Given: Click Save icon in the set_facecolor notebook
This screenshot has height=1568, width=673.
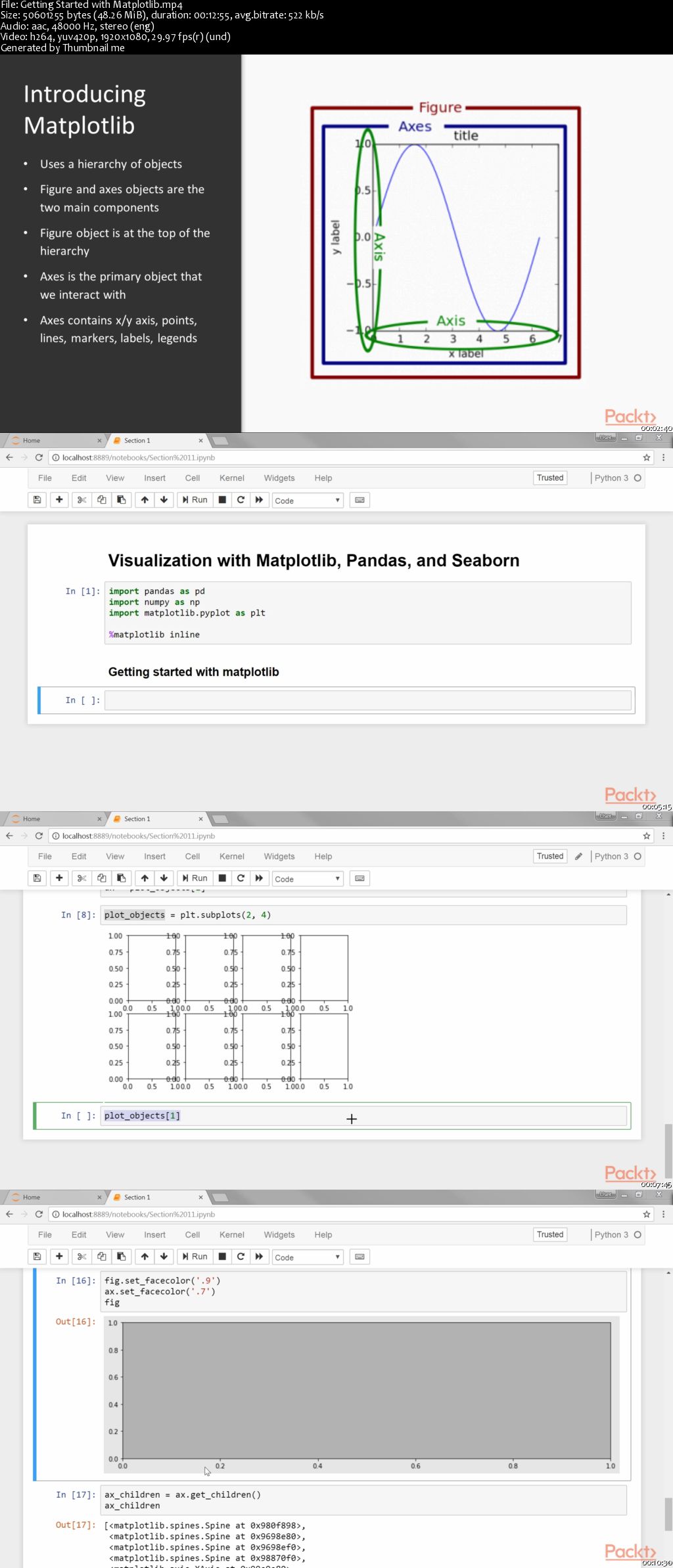Looking at the screenshot, I should tap(37, 1257).
